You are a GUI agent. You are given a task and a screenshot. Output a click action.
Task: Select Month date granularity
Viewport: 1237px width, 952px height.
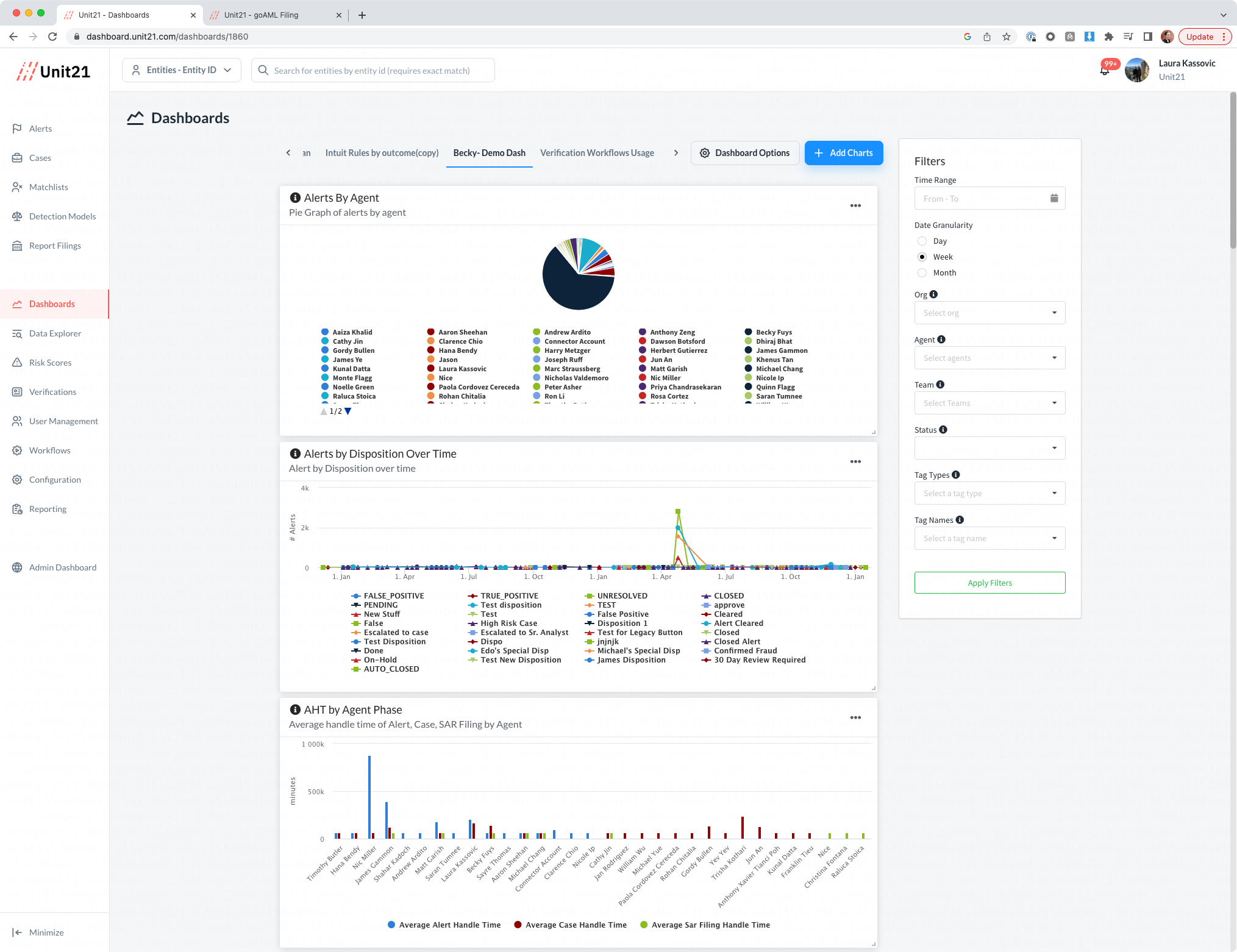click(x=922, y=273)
